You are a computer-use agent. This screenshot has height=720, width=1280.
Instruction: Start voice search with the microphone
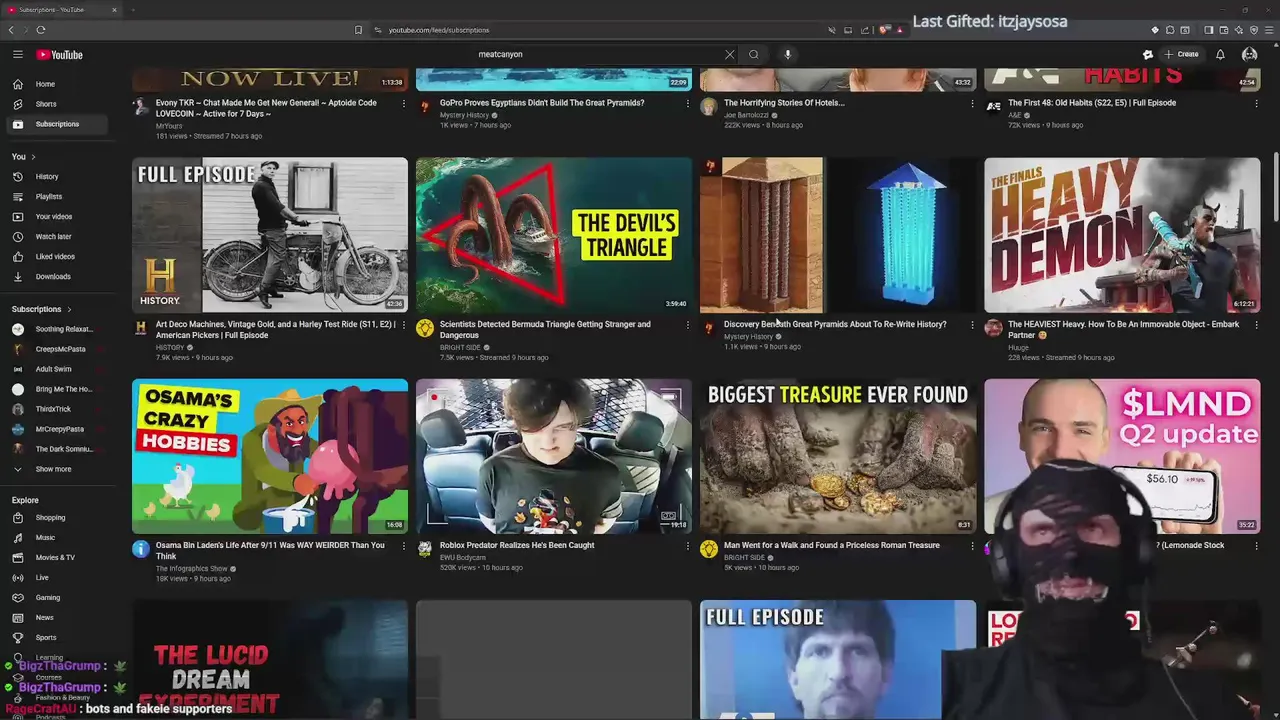point(788,55)
